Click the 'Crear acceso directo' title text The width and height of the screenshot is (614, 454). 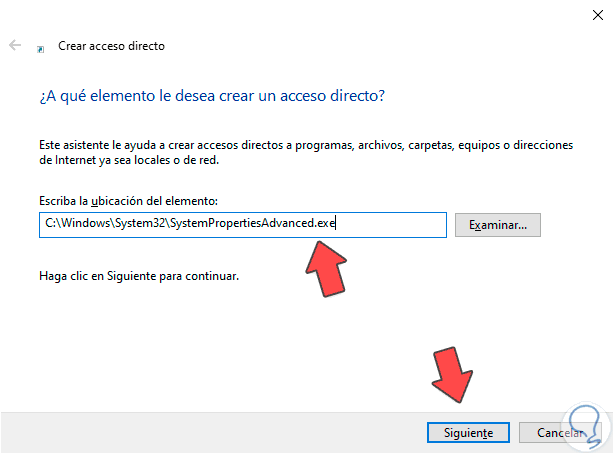pos(111,46)
